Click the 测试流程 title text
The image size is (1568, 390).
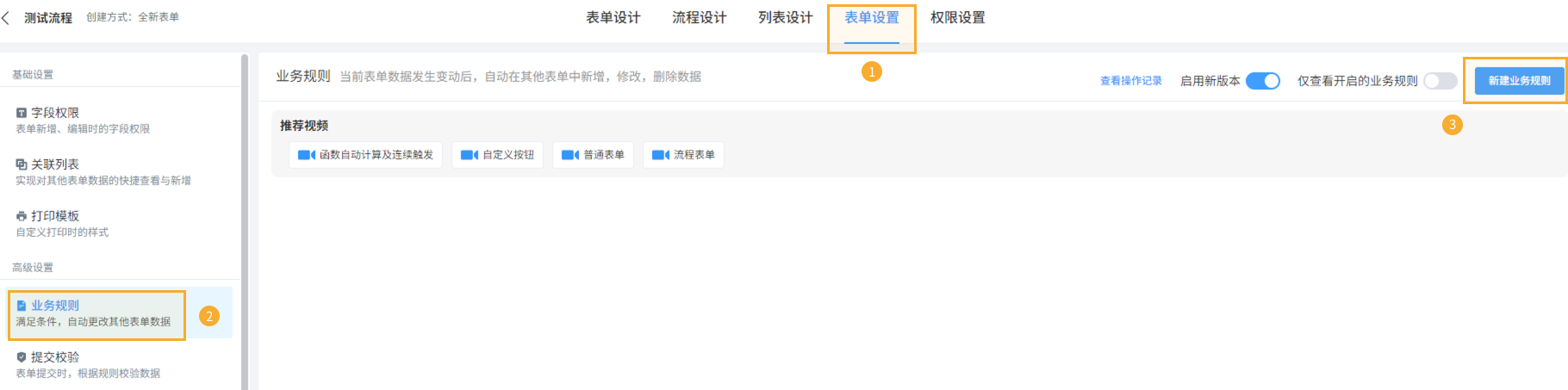(x=48, y=18)
